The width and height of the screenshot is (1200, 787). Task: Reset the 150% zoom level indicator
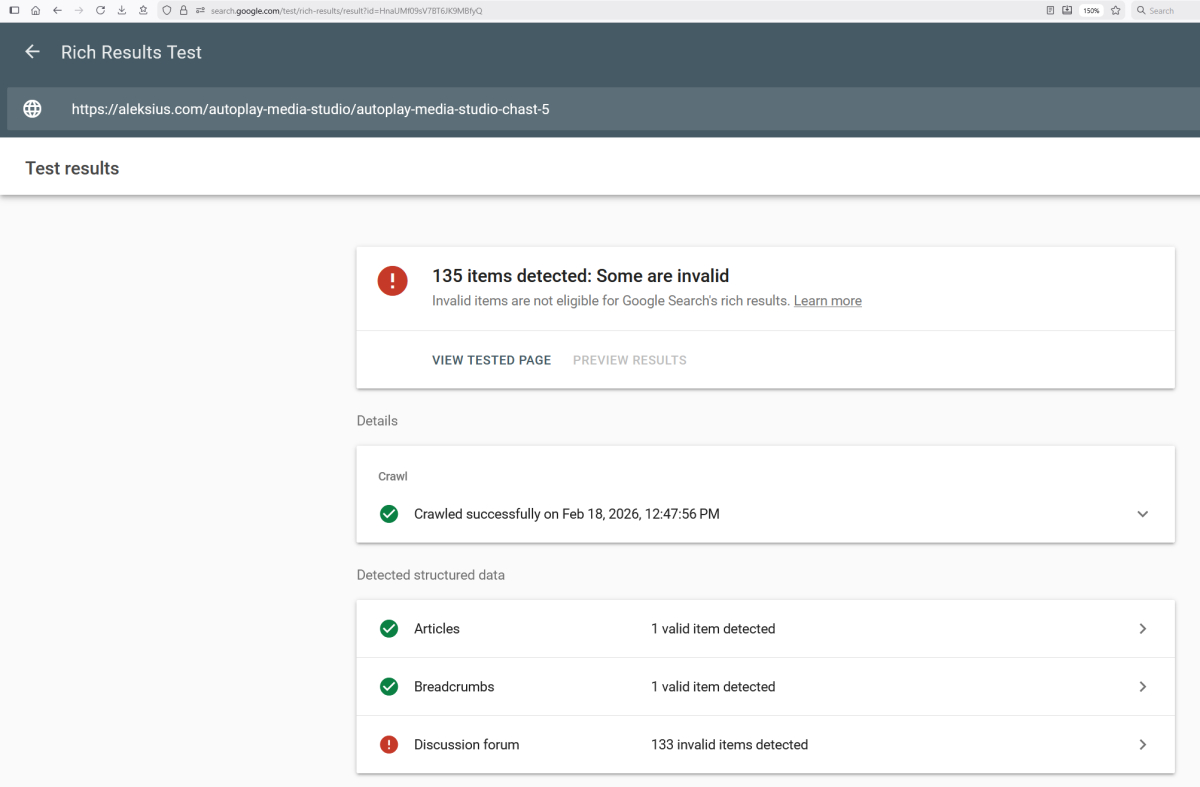point(1091,11)
